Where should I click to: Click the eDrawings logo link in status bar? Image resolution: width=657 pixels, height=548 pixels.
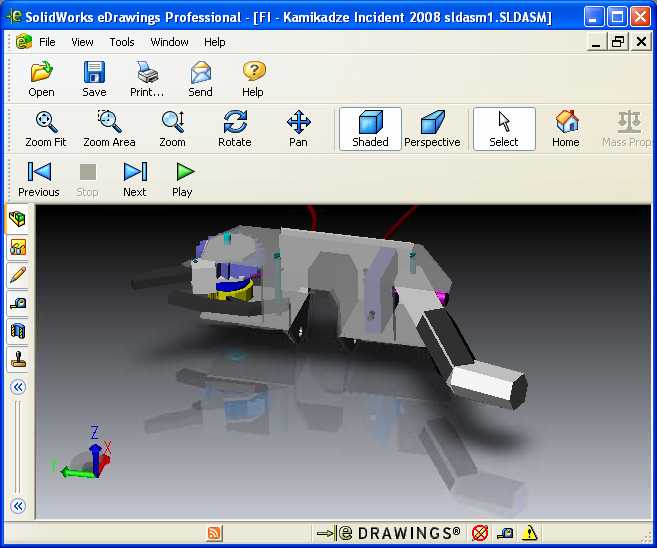tap(389, 533)
